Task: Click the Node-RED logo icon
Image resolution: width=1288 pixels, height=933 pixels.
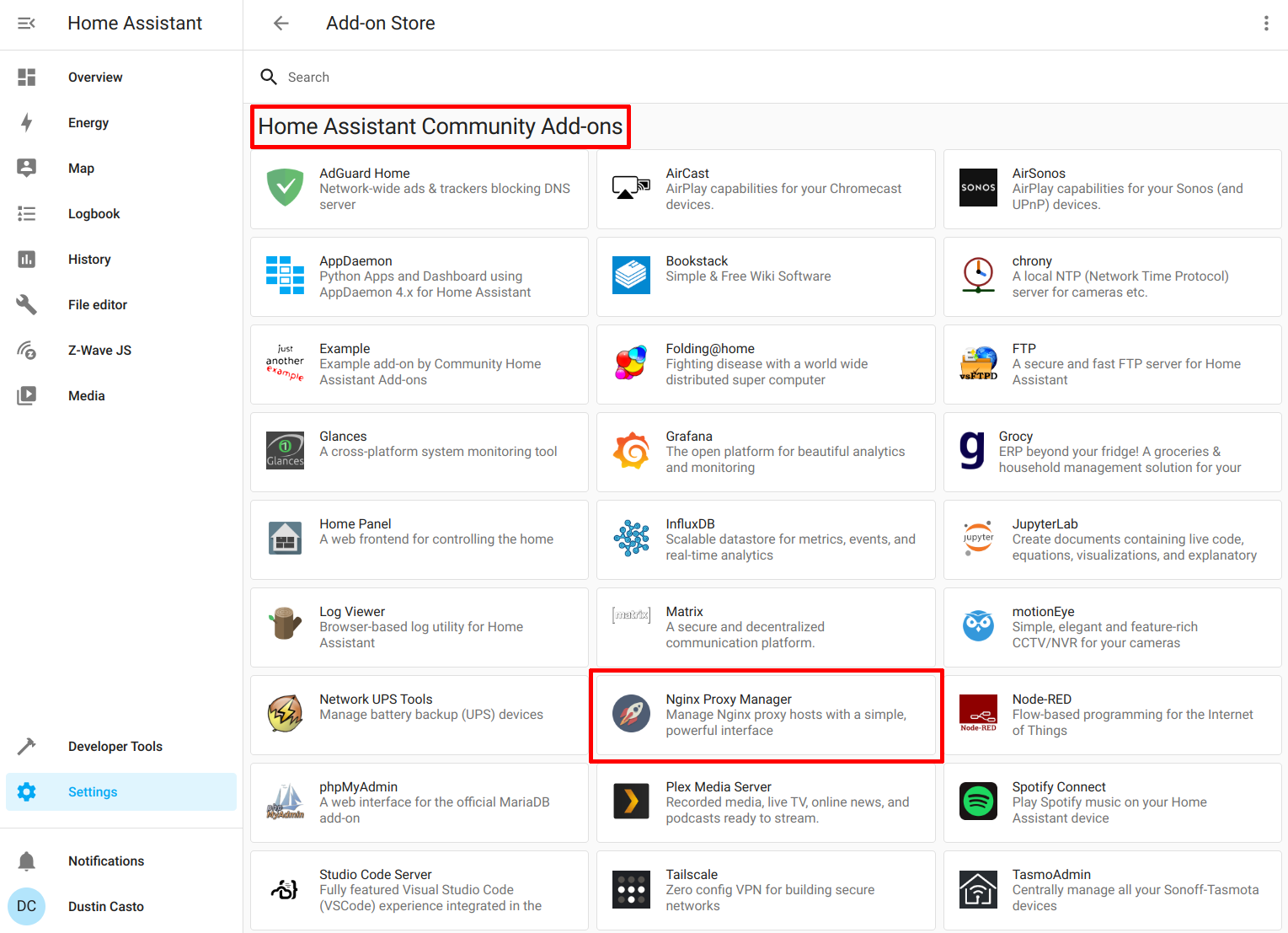Action: [978, 715]
